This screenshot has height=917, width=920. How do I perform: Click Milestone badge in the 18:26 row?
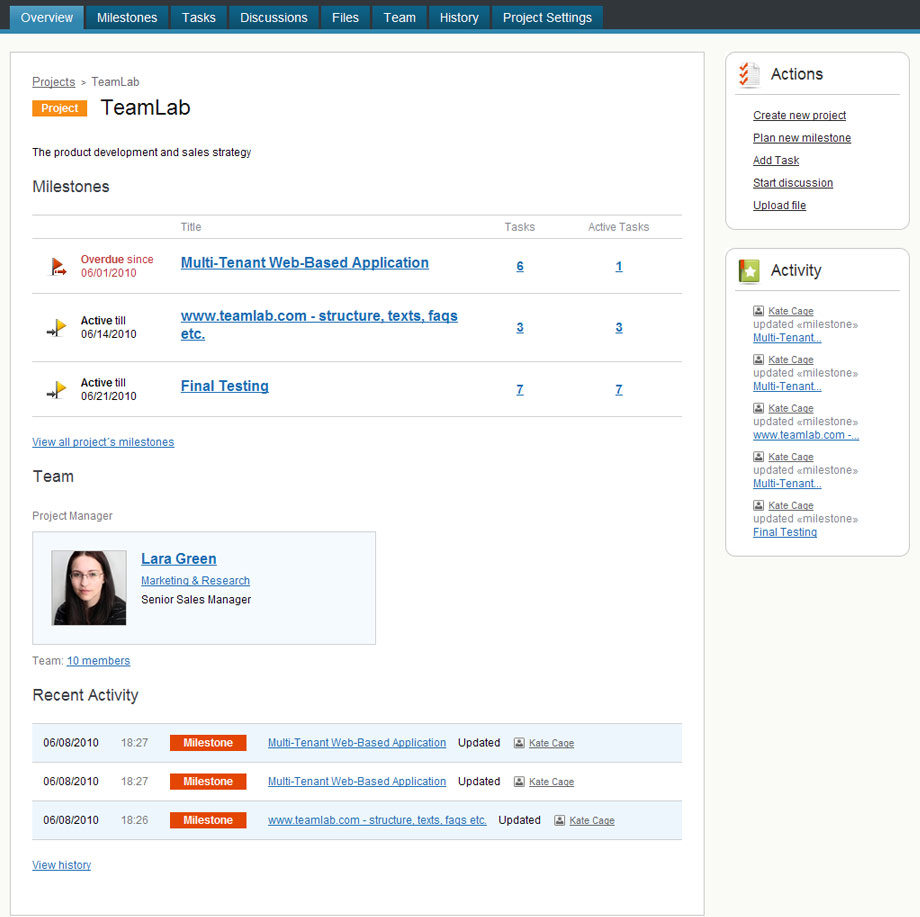click(x=208, y=820)
